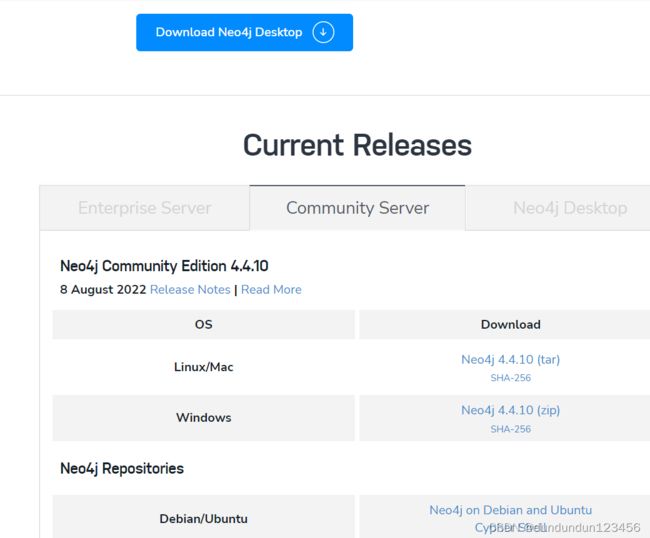Download Neo4j 4.4.10 (zip) for Windows

(x=510, y=410)
